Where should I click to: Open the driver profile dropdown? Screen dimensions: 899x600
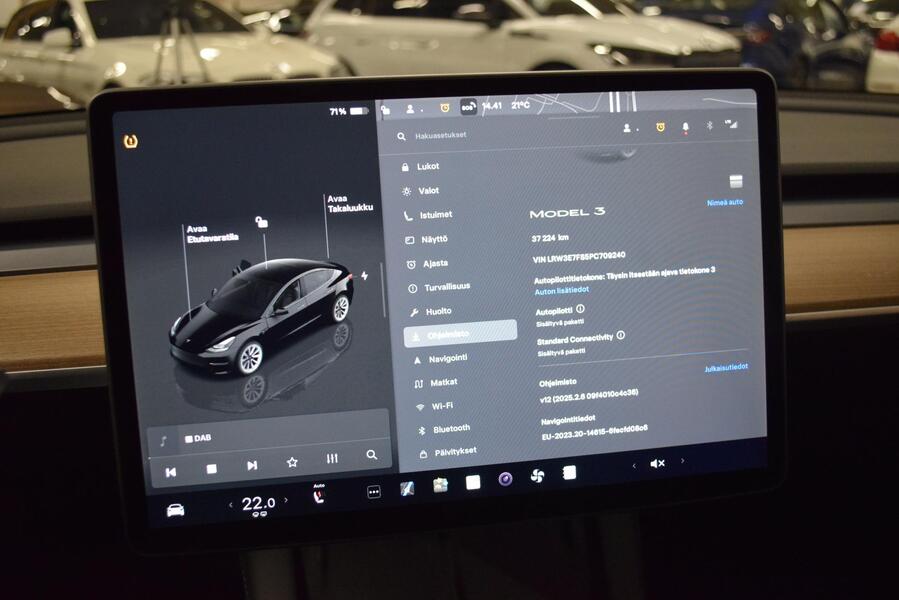(627, 128)
